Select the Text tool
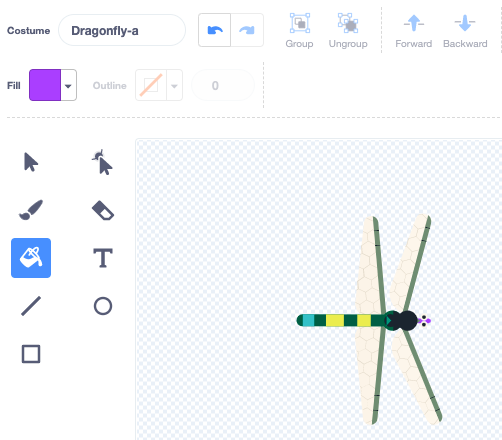Viewport: 502px width, 440px height. [x=103, y=258]
